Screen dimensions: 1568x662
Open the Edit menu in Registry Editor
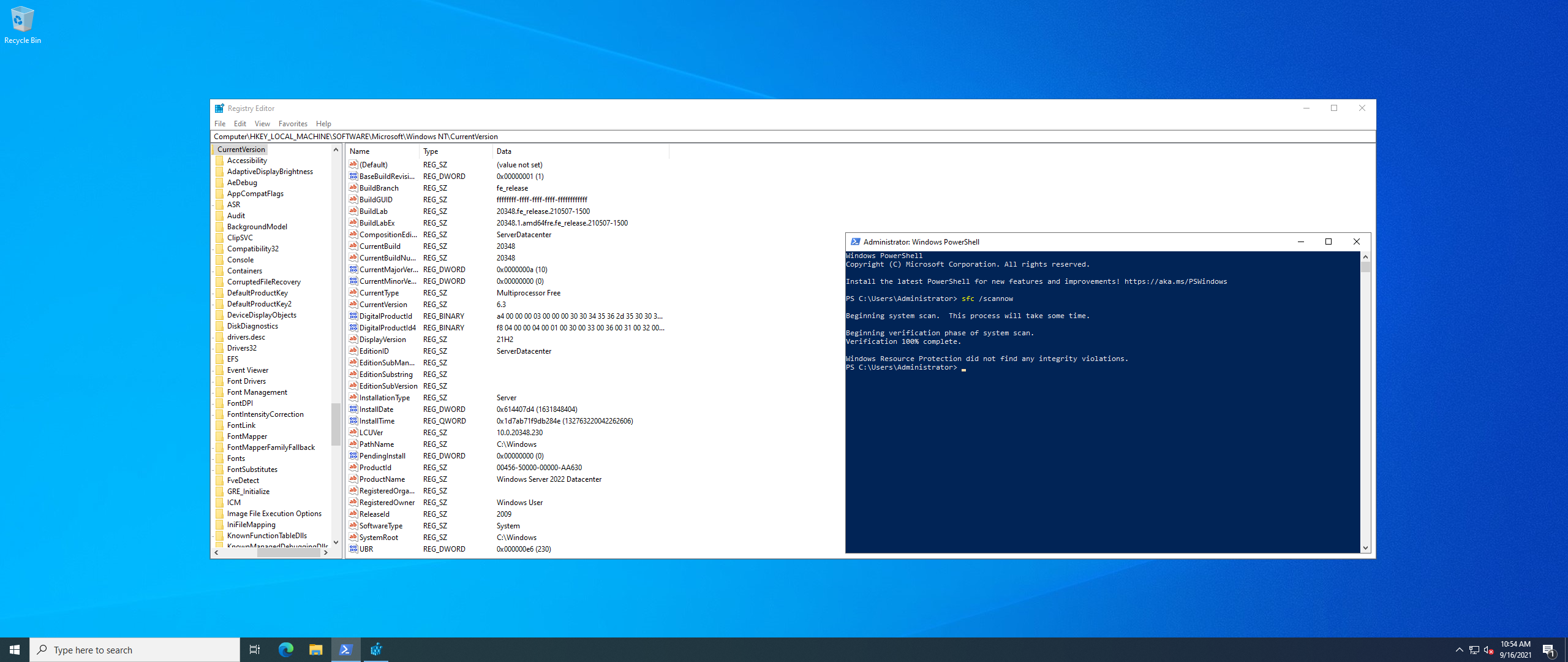coord(239,124)
